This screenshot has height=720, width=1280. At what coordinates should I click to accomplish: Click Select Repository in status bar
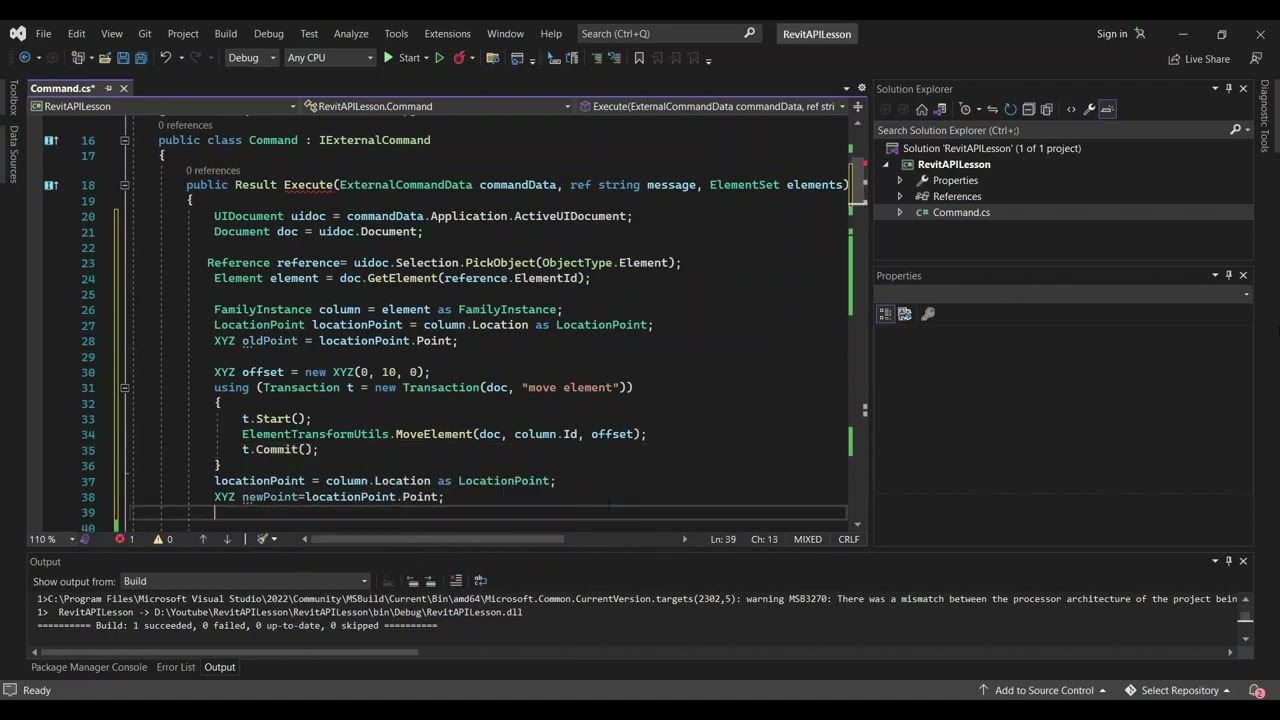click(x=1177, y=690)
